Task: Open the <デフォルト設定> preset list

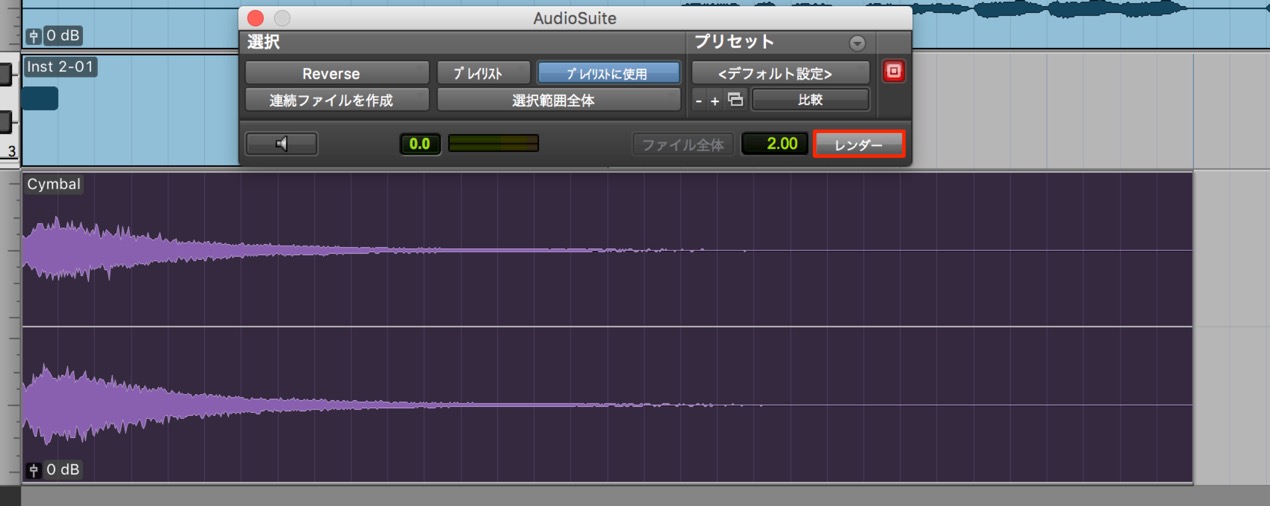Action: (780, 73)
